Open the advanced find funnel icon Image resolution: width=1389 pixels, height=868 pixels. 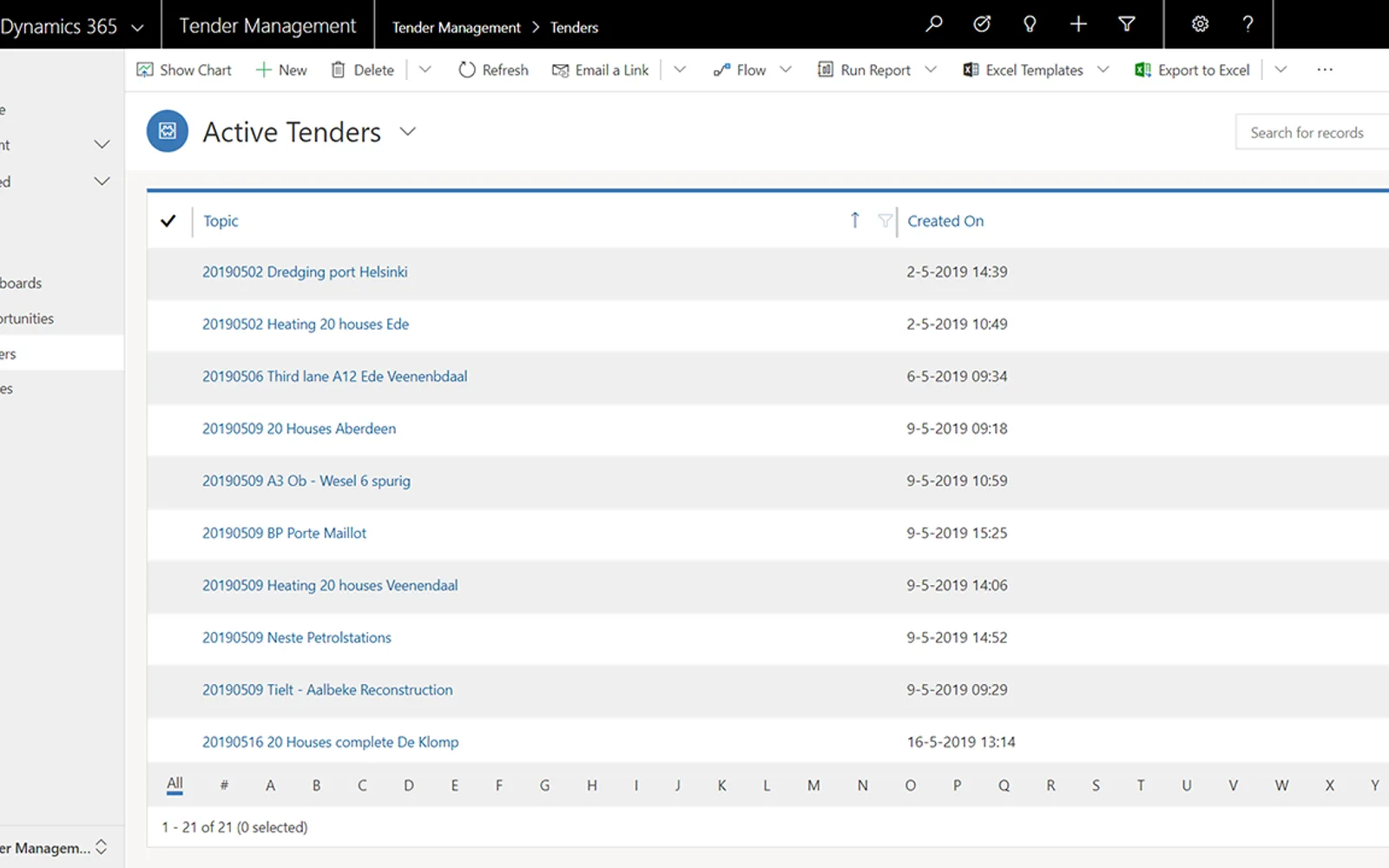(1127, 24)
